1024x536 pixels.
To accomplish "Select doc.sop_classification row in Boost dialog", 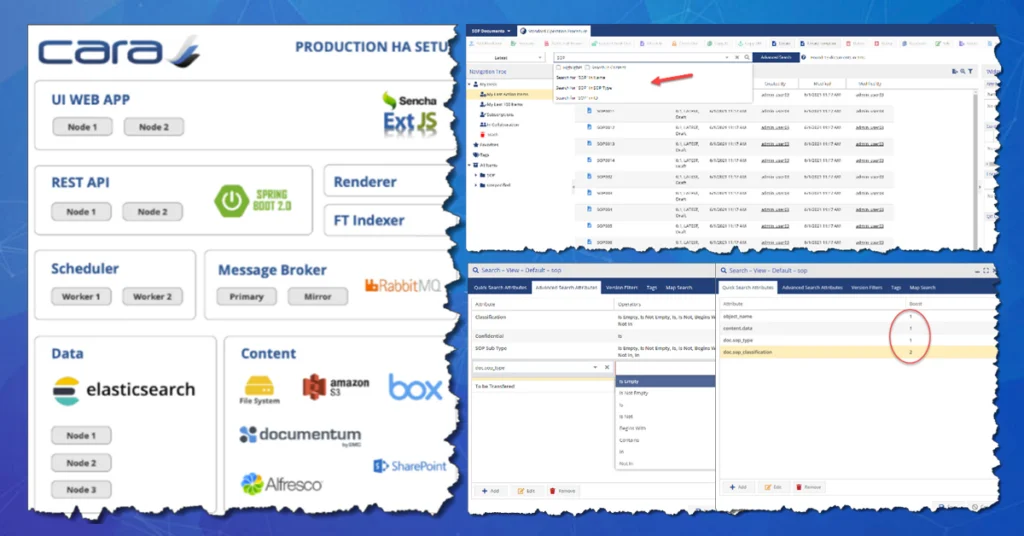I will click(x=857, y=352).
